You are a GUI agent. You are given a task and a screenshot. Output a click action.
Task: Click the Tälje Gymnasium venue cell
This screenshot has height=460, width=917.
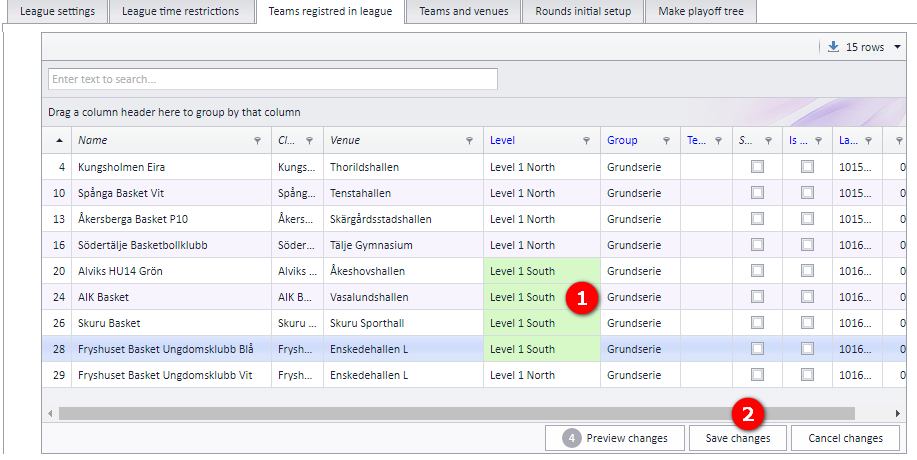[x=404, y=245]
